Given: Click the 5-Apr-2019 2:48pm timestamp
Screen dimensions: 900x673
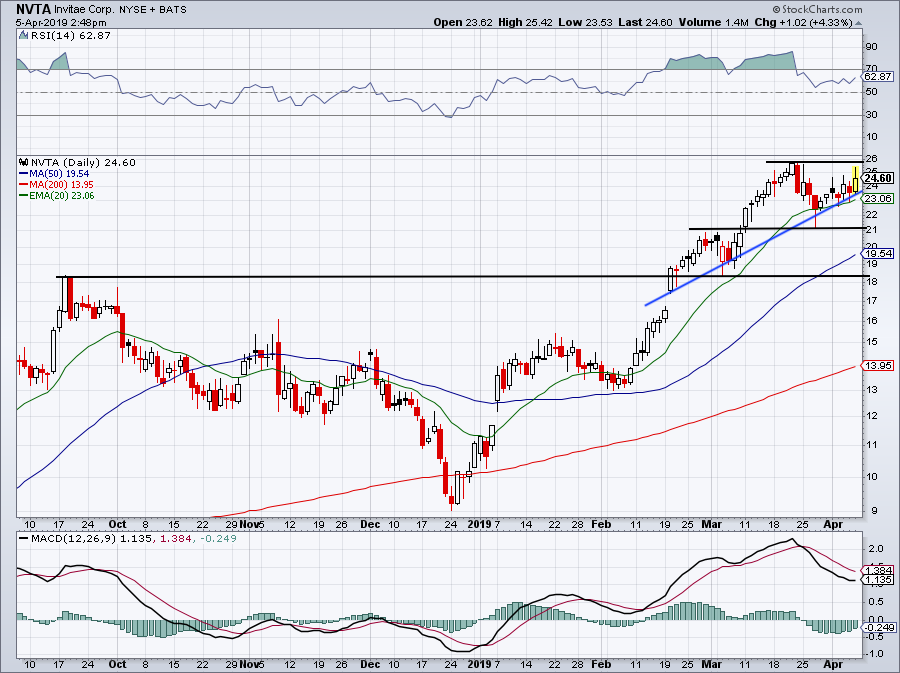Looking at the screenshot, I should 61,22.
